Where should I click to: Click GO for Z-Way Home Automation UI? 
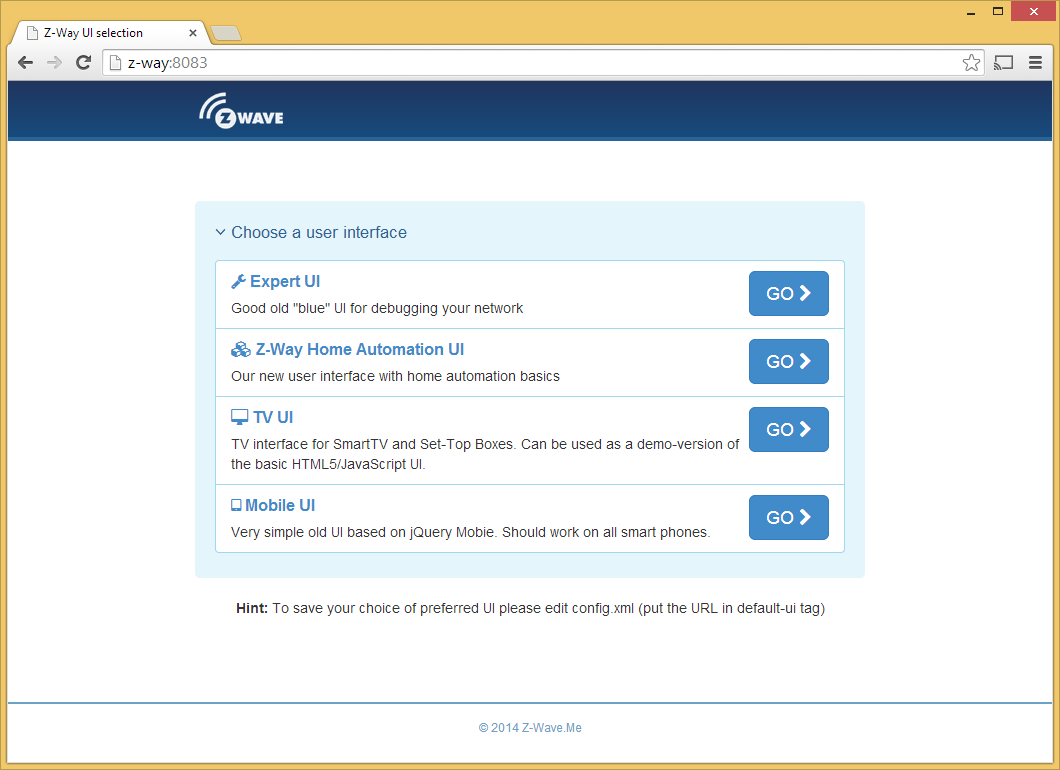click(788, 362)
